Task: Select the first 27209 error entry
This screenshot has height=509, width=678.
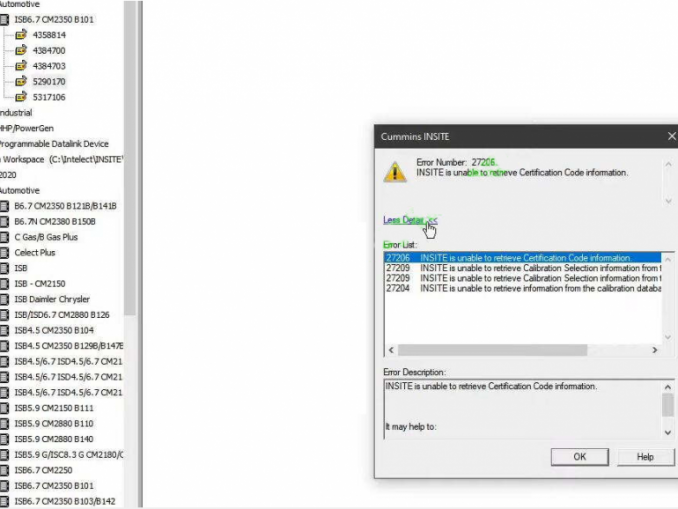Action: tap(523, 268)
